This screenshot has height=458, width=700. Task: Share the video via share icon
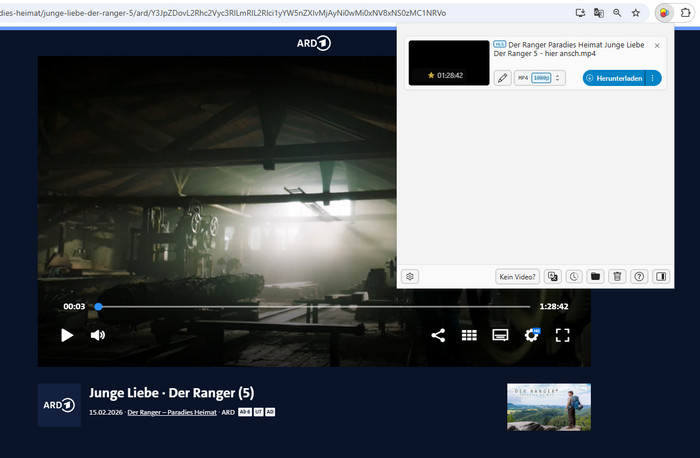pyautogui.click(x=438, y=335)
